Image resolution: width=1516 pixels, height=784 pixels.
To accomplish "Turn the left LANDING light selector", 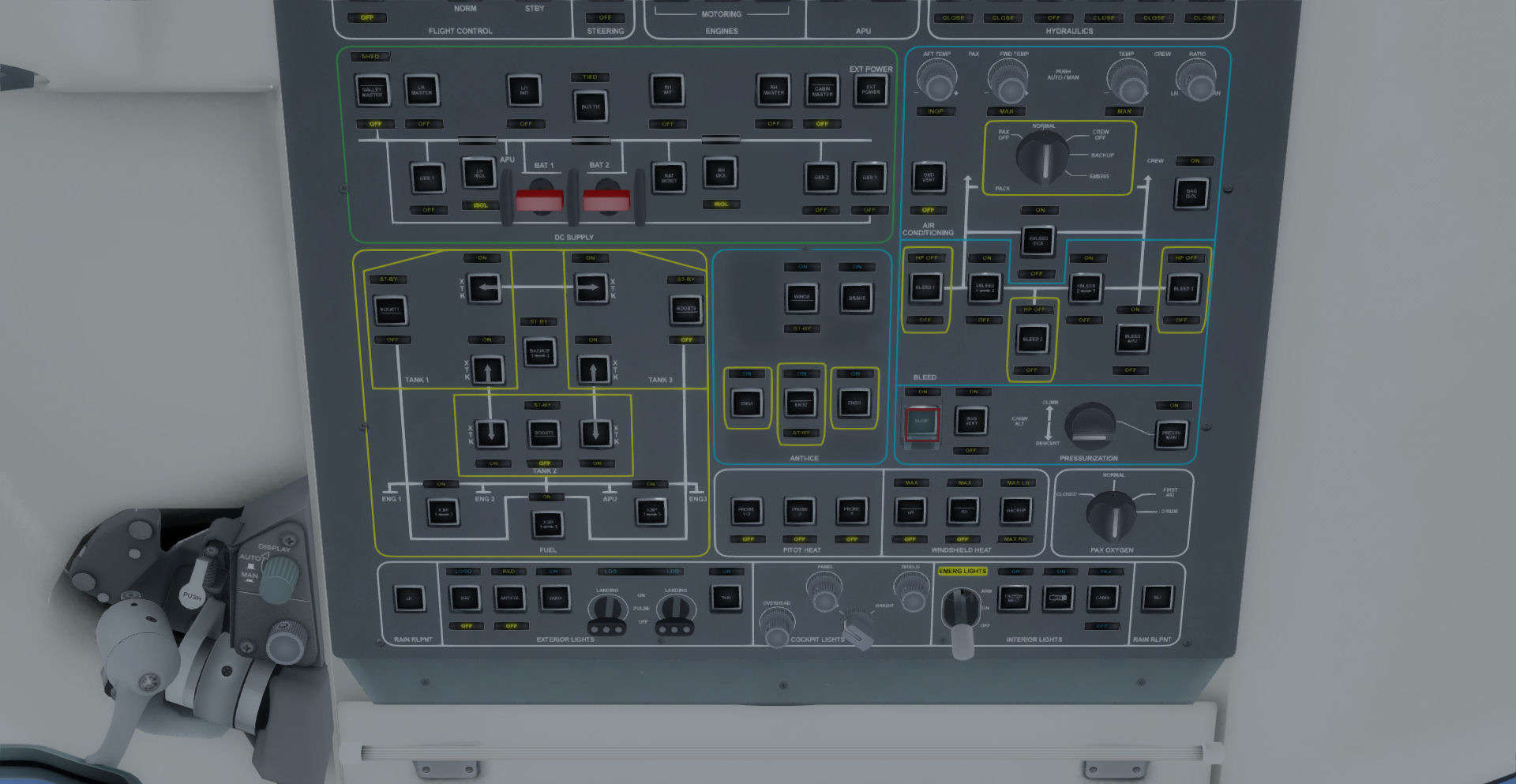I will pyautogui.click(x=607, y=611).
